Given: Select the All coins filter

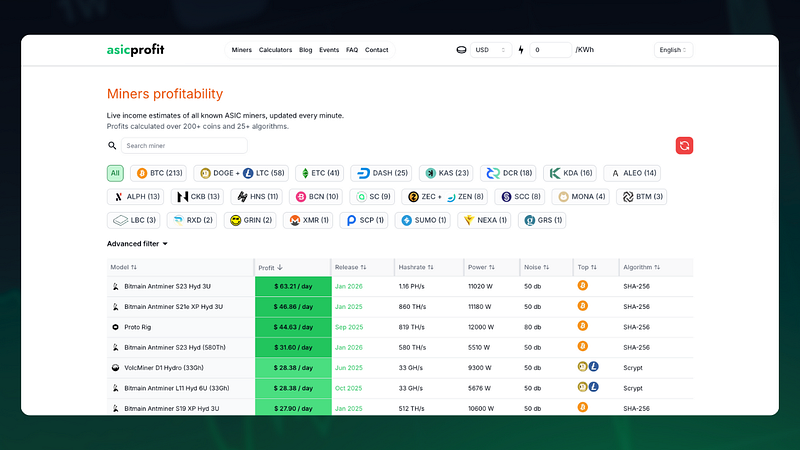Looking at the screenshot, I should point(115,173).
